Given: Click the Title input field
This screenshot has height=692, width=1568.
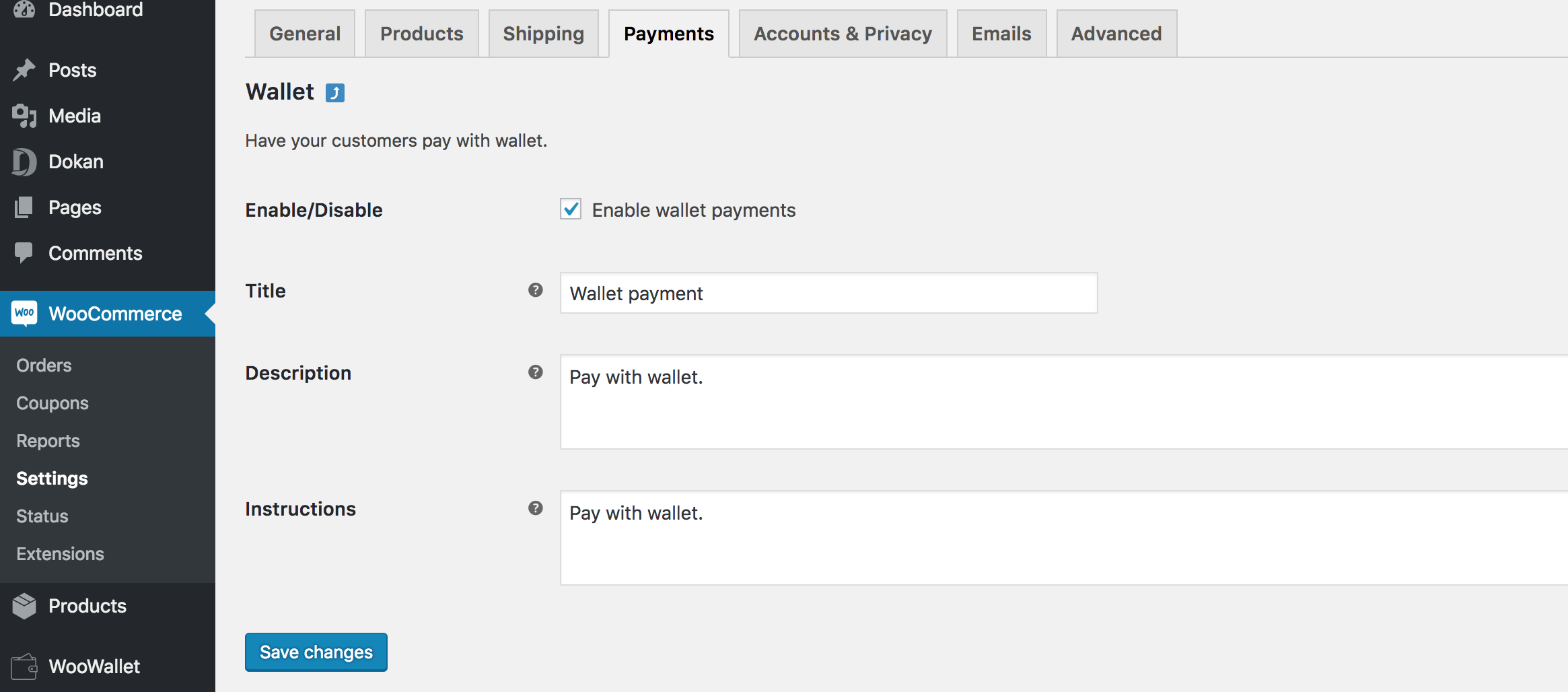Looking at the screenshot, I should coord(829,293).
